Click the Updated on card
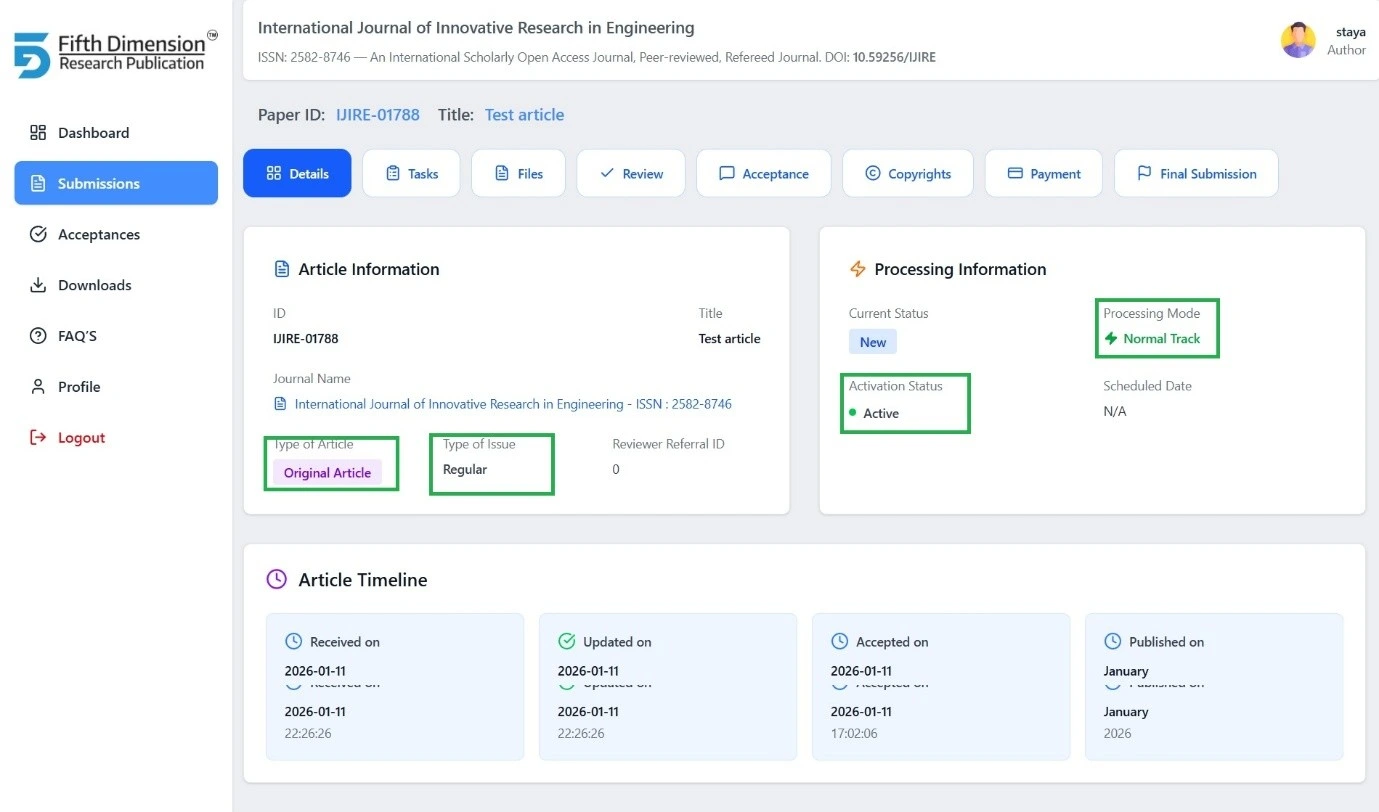This screenshot has height=812, width=1379. click(x=668, y=687)
